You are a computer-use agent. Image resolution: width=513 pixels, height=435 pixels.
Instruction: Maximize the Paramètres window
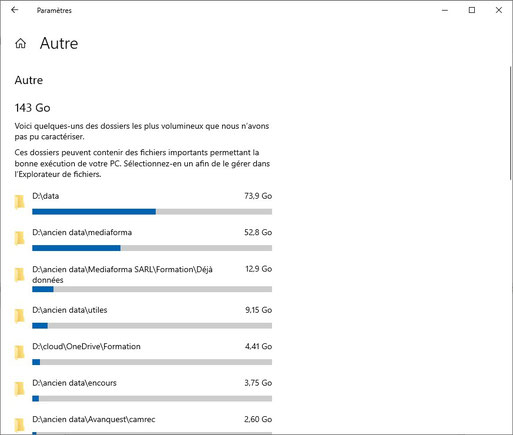pos(472,10)
